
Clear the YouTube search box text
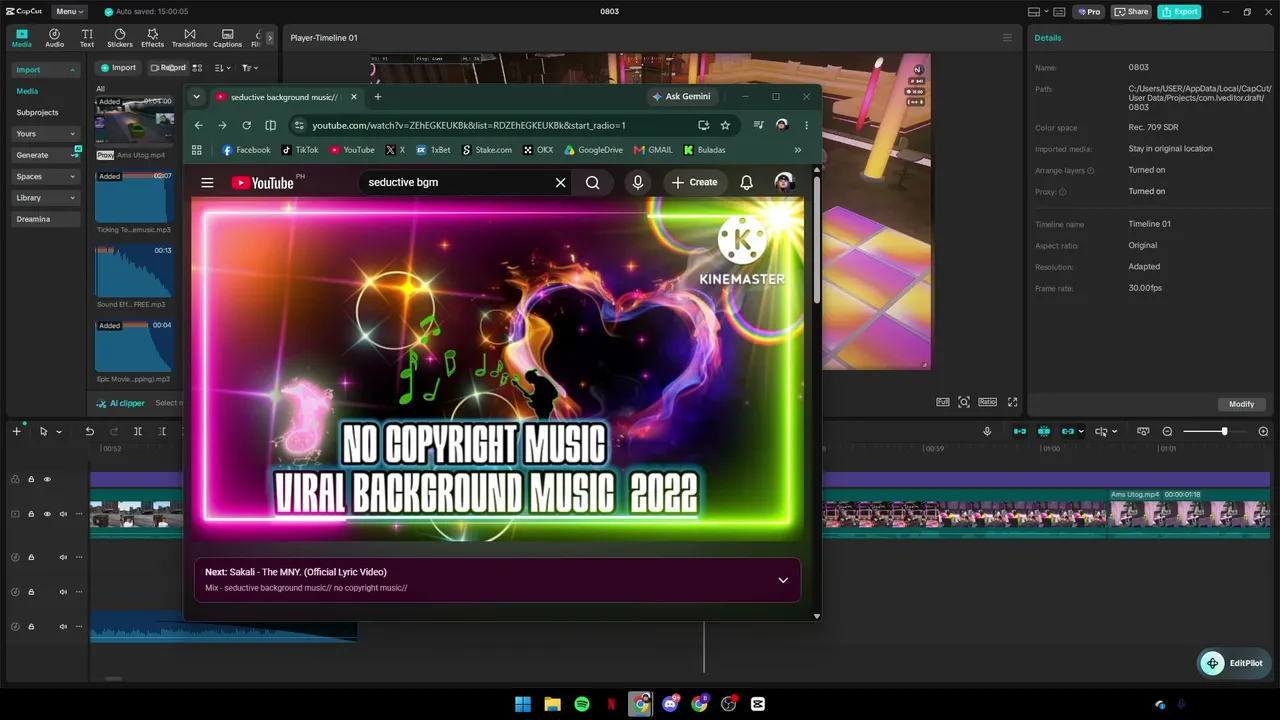[x=560, y=183]
